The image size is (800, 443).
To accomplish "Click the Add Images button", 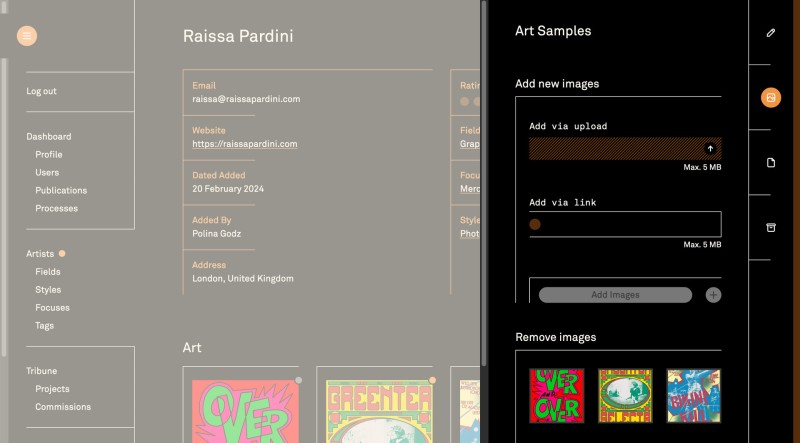I will (615, 295).
